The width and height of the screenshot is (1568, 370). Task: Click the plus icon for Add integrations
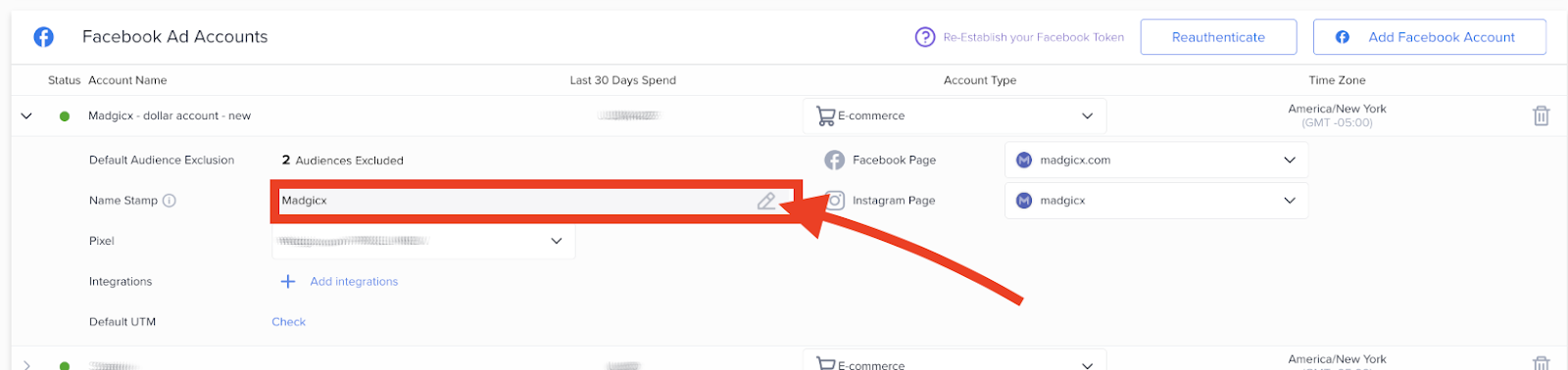click(288, 282)
